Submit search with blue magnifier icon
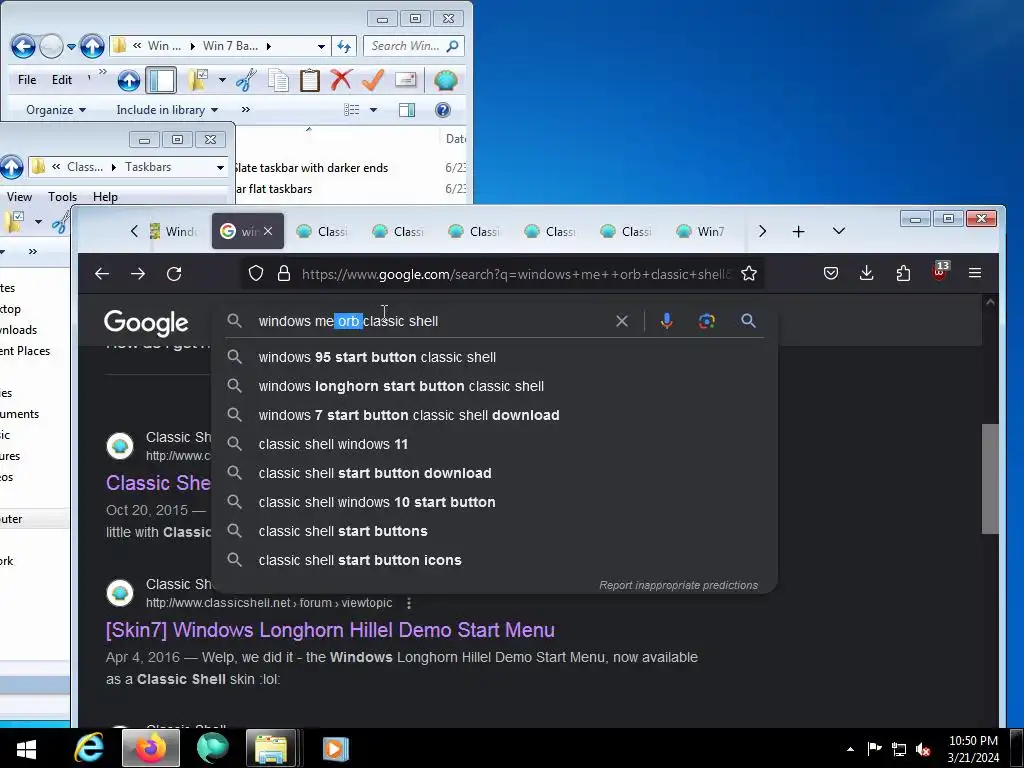 [x=748, y=321]
